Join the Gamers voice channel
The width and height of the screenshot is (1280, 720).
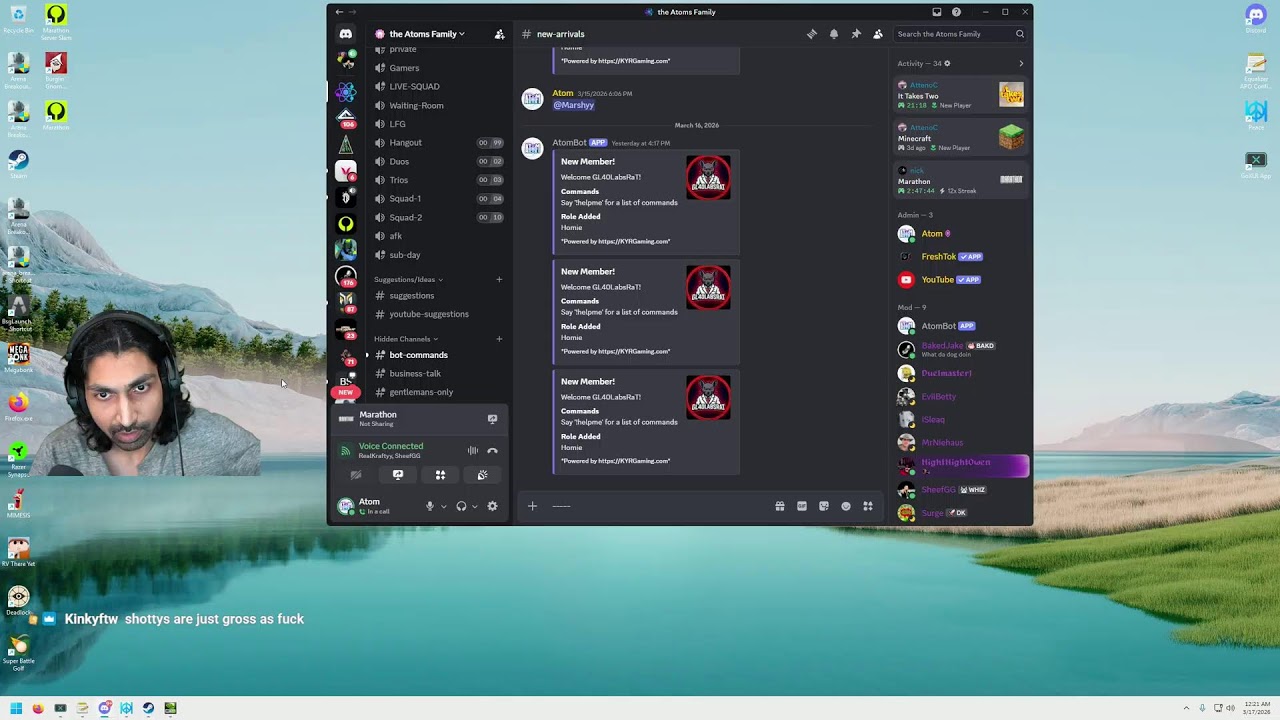pyautogui.click(x=438, y=68)
